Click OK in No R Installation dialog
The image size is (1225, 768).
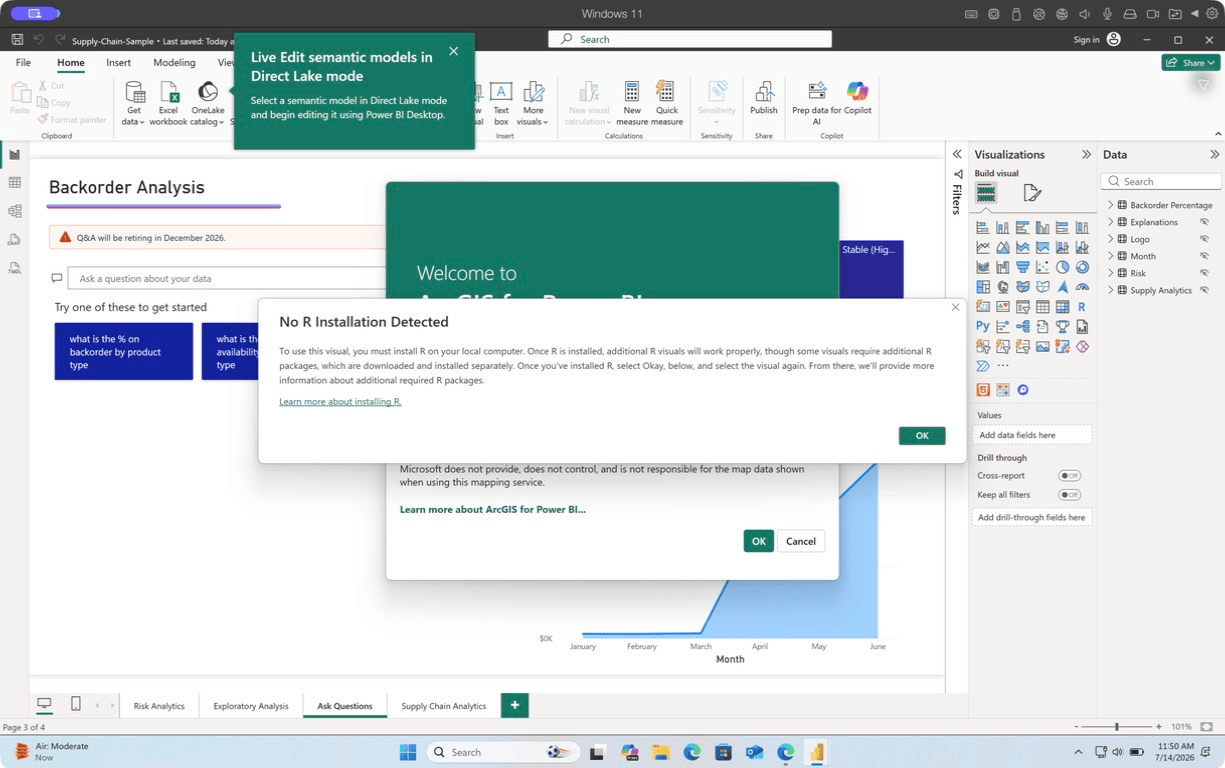pyautogui.click(x=922, y=435)
